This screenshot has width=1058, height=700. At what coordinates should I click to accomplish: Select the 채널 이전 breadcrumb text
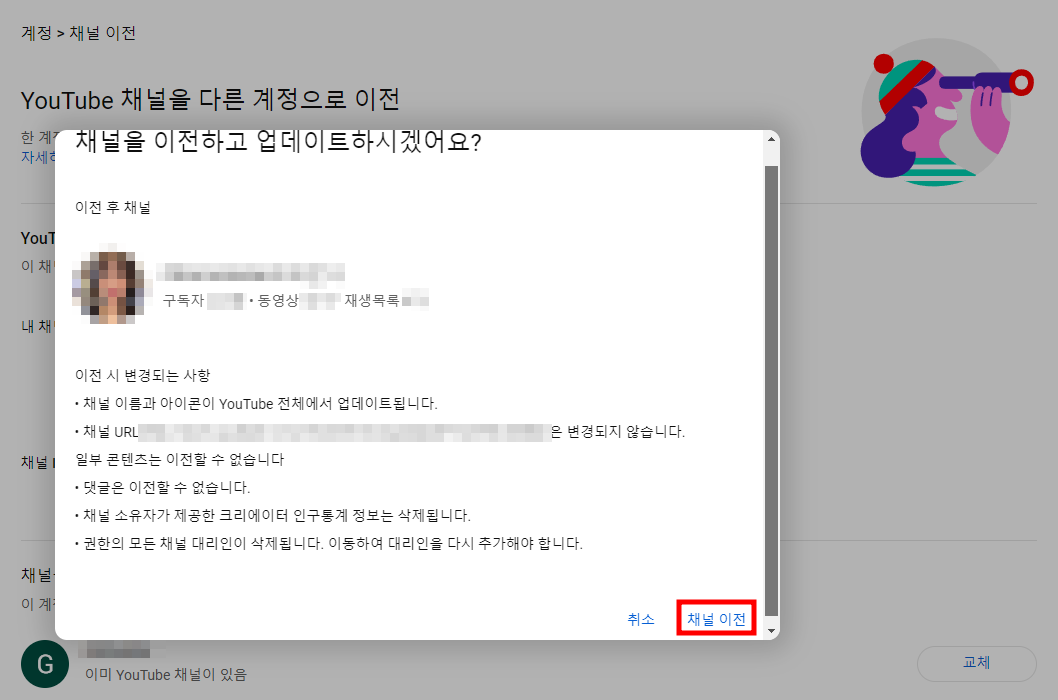pos(103,33)
